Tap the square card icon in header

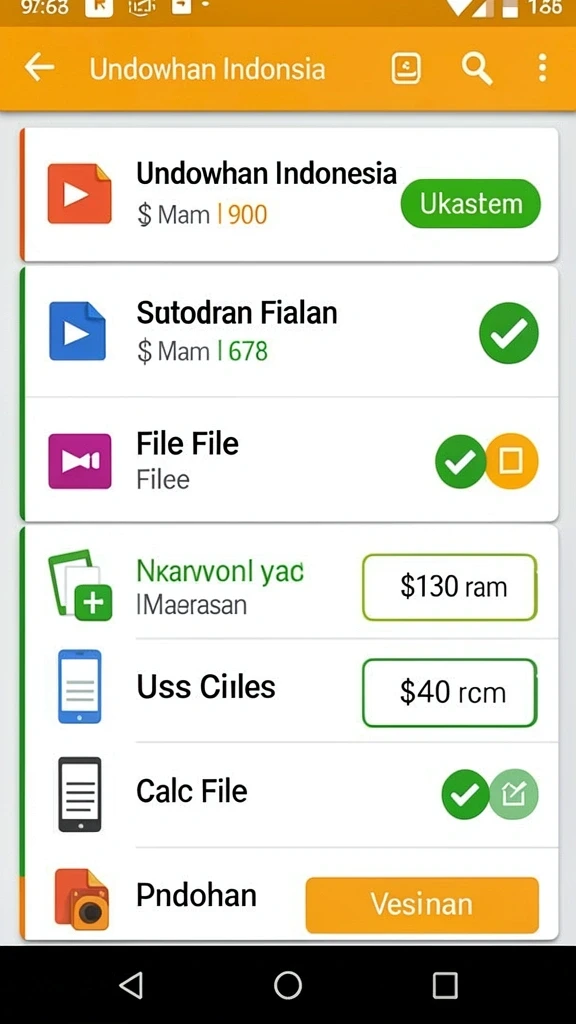pos(406,68)
